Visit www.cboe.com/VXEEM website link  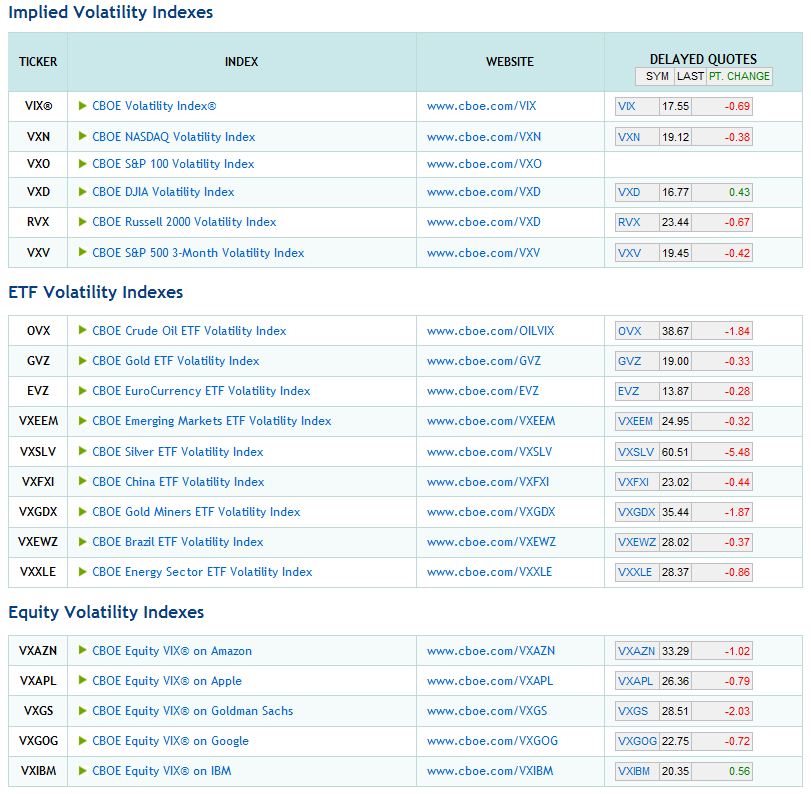pos(491,421)
